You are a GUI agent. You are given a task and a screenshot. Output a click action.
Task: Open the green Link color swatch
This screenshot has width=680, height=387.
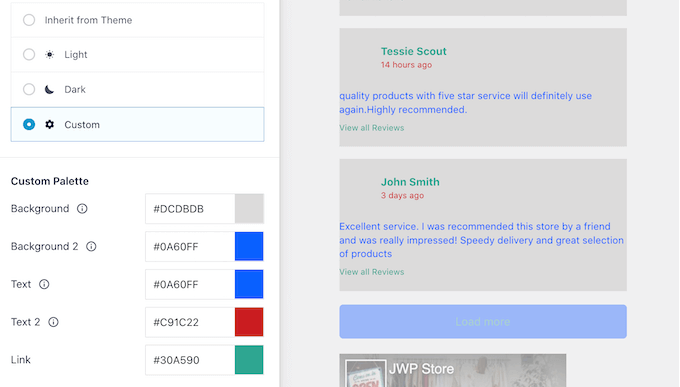pyautogui.click(x=249, y=360)
